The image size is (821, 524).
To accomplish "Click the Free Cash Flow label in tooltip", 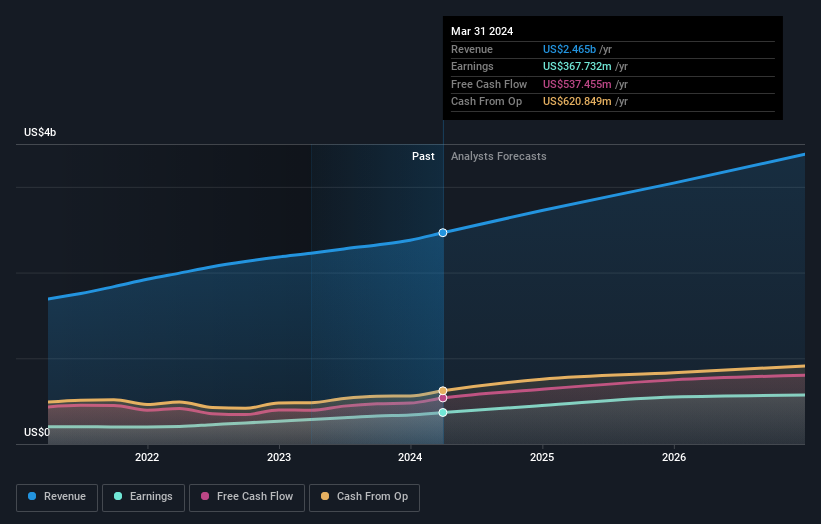I will click(489, 84).
